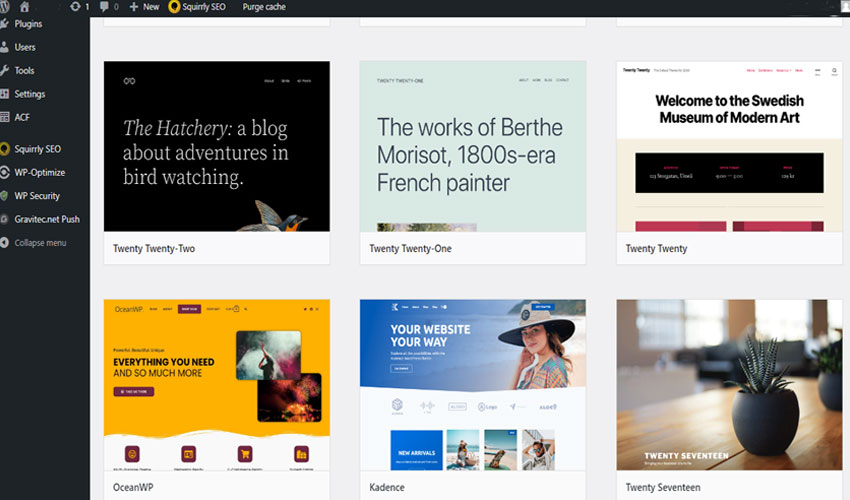Select the Twenty Seventeen theme screenshot
The width and height of the screenshot is (850, 500).
729,385
